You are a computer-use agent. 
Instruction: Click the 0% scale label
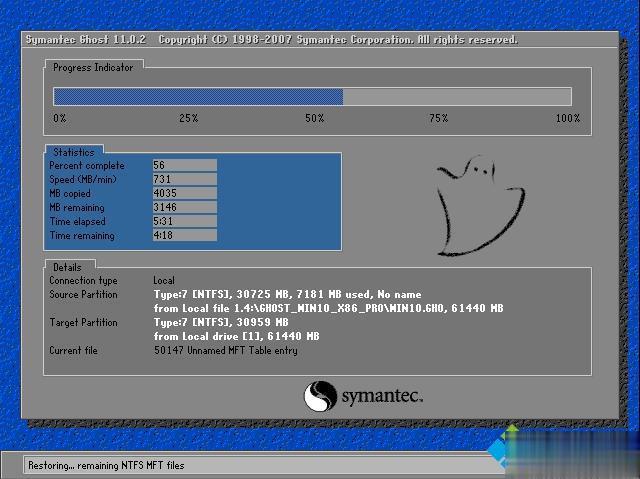[x=60, y=118]
